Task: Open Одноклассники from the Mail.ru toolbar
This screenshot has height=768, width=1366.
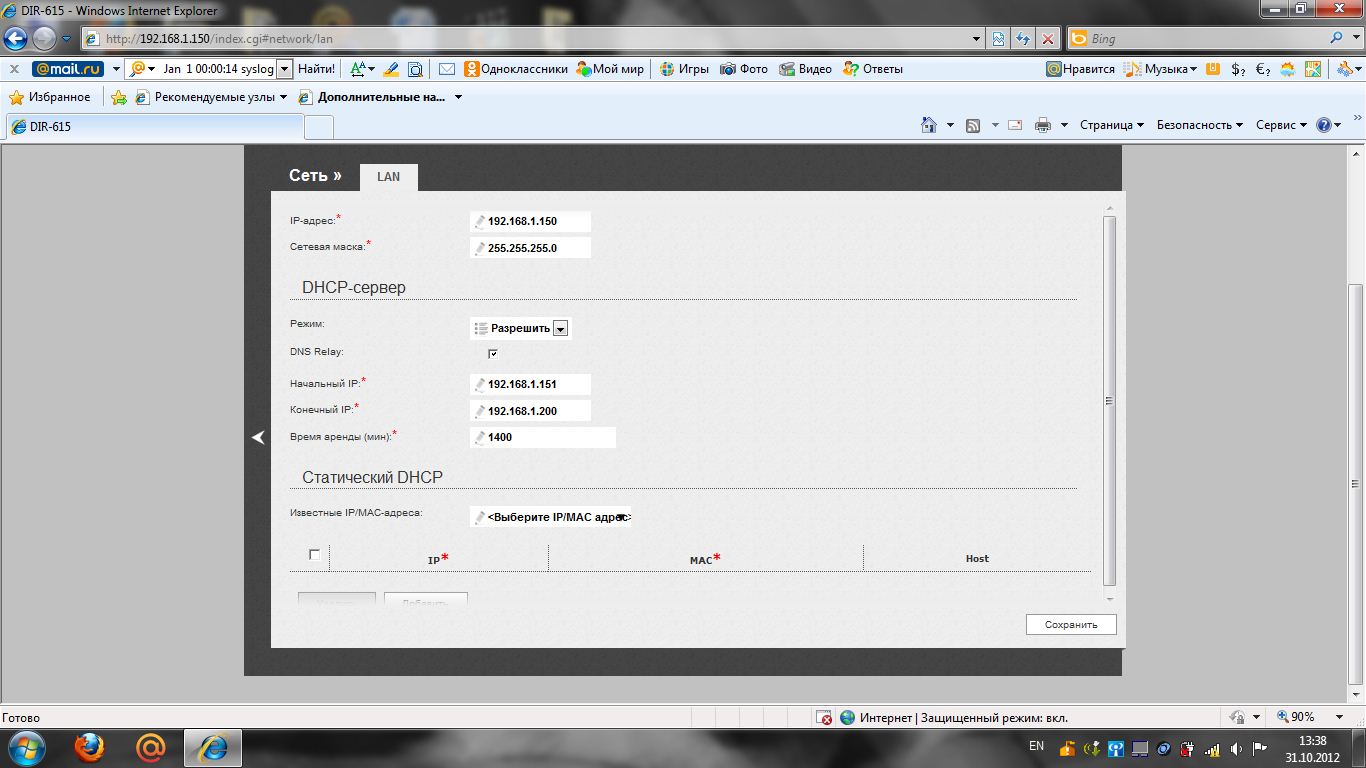Action: pyautogui.click(x=516, y=69)
